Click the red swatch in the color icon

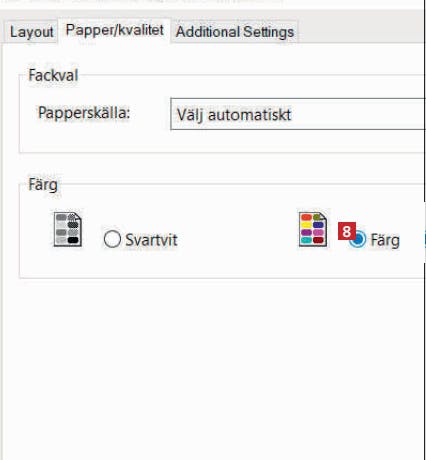306,217
